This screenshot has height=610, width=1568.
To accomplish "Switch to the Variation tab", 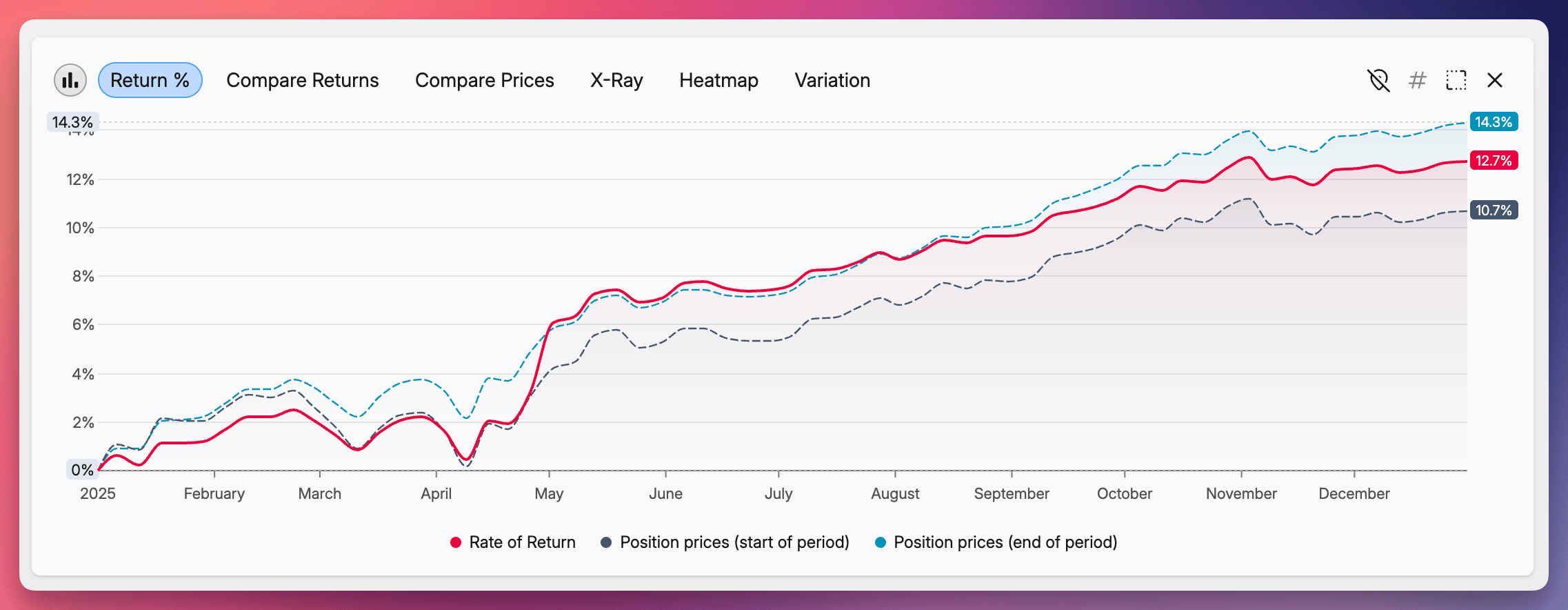I will tap(832, 80).
